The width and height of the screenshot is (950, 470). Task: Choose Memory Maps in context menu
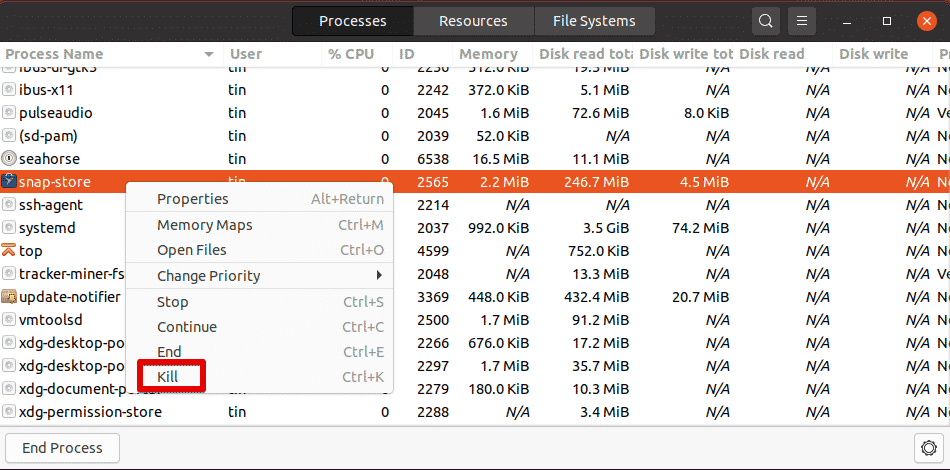pyautogui.click(x=204, y=225)
